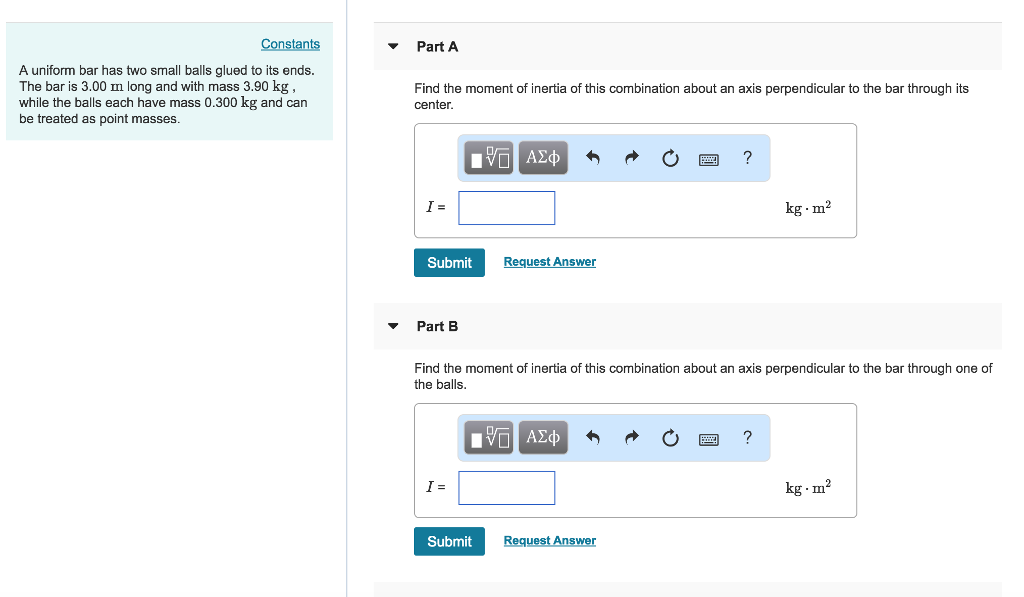Open help via question mark in Part A
This screenshot has height=597, width=1024.
[x=746, y=157]
